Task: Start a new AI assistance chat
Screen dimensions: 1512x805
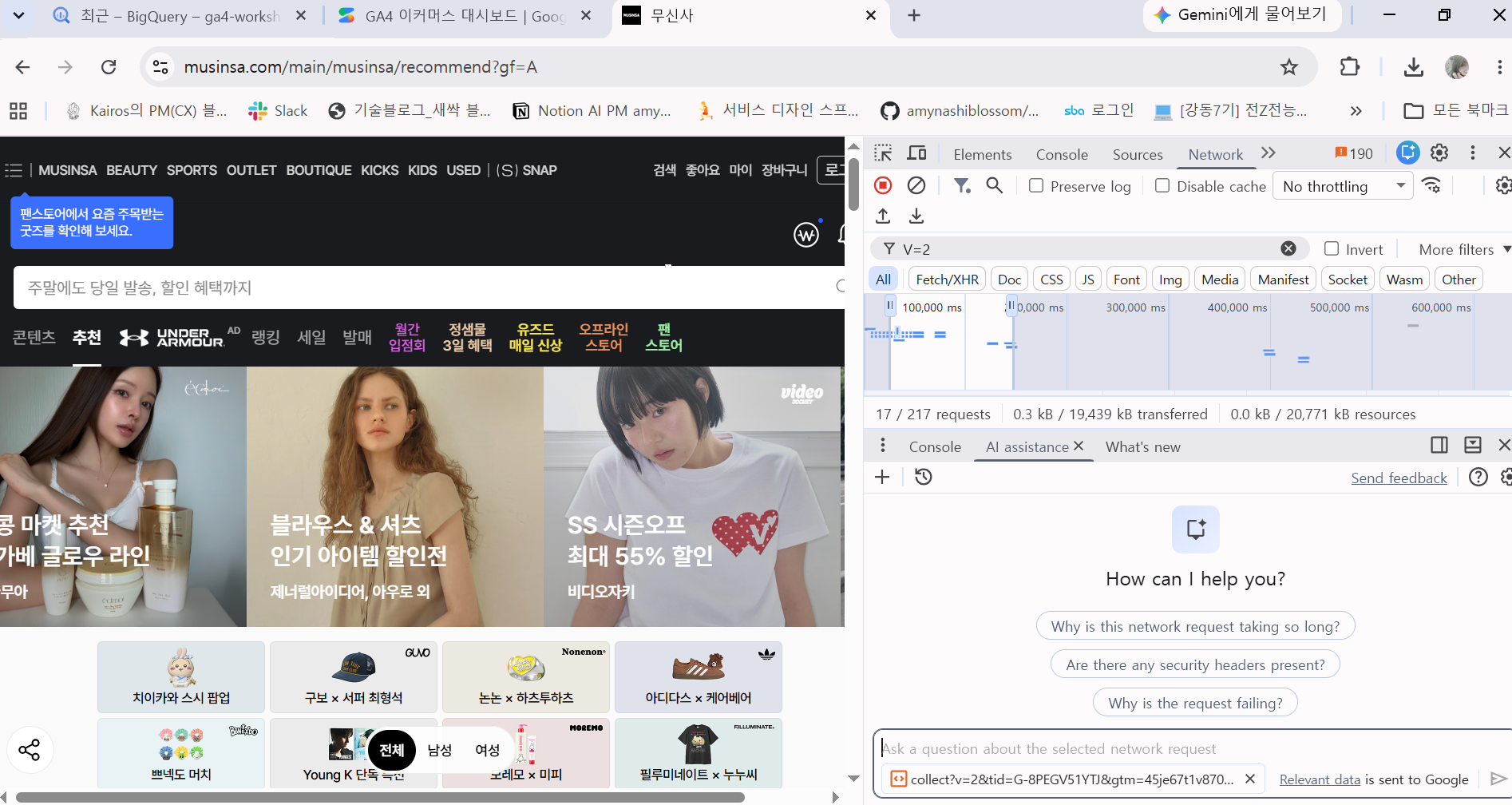Action: click(882, 477)
